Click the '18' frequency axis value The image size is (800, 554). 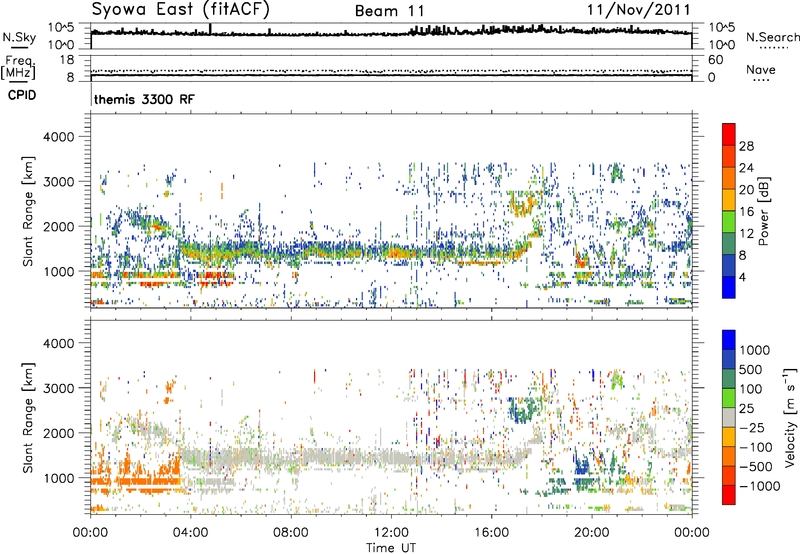pos(67,60)
